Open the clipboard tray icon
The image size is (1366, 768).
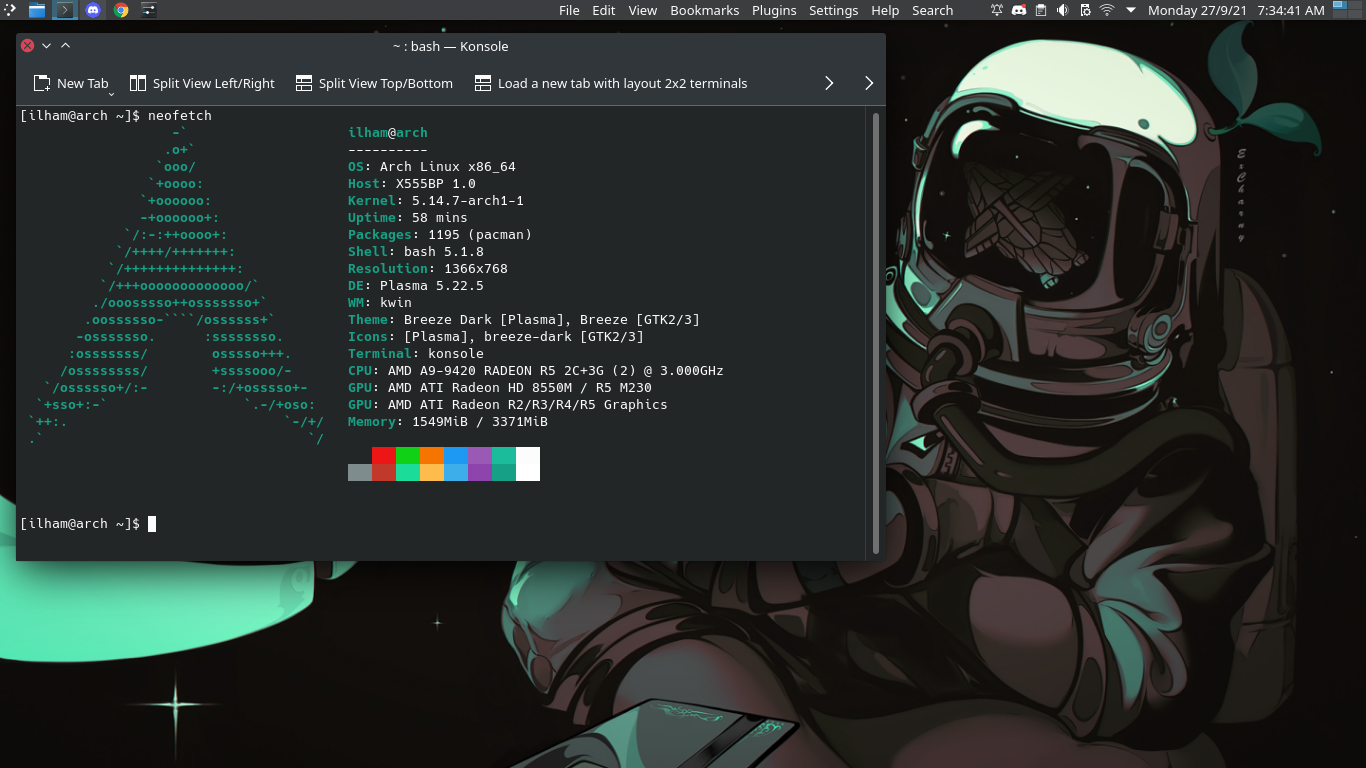coord(1041,10)
